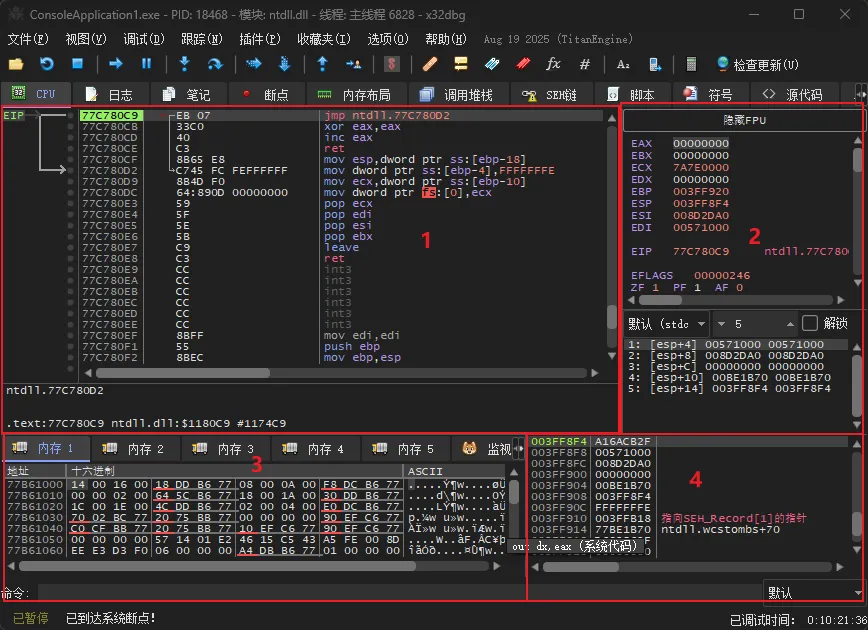This screenshot has width=868, height=630.
Task: Select the 内存 3 dump tab
Action: point(225,448)
